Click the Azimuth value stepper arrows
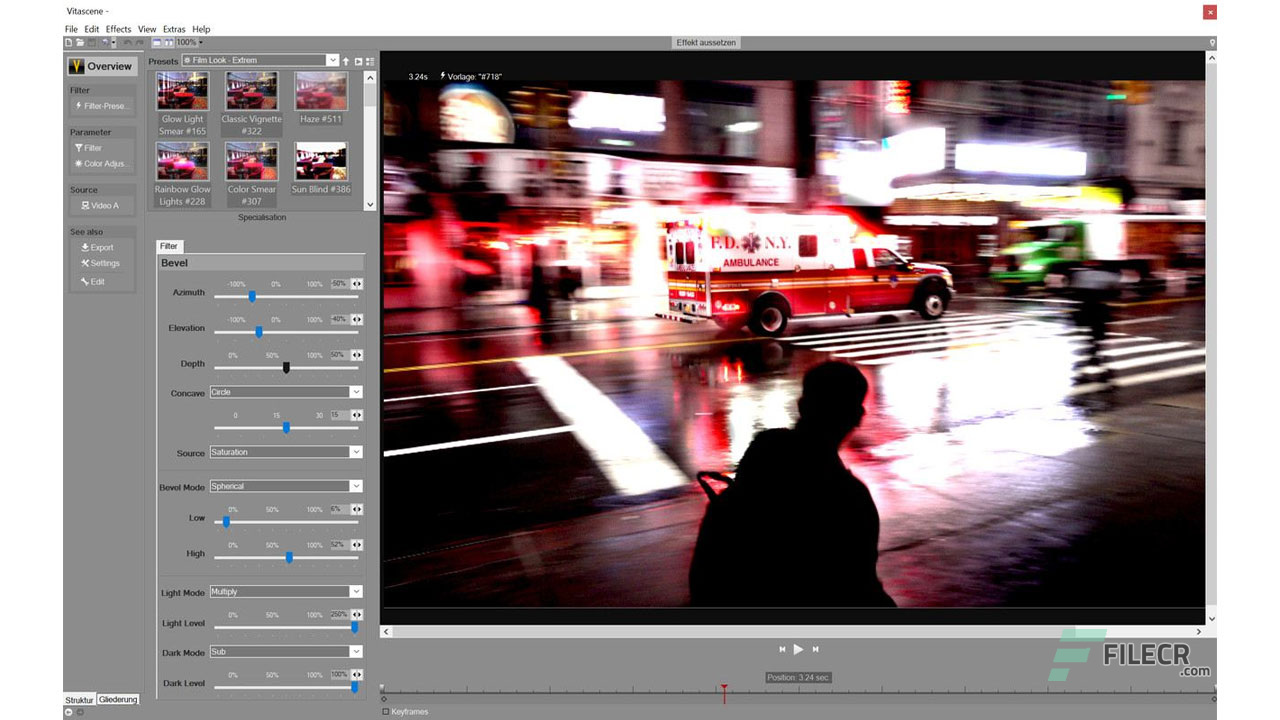The width and height of the screenshot is (1280, 720). (x=356, y=284)
